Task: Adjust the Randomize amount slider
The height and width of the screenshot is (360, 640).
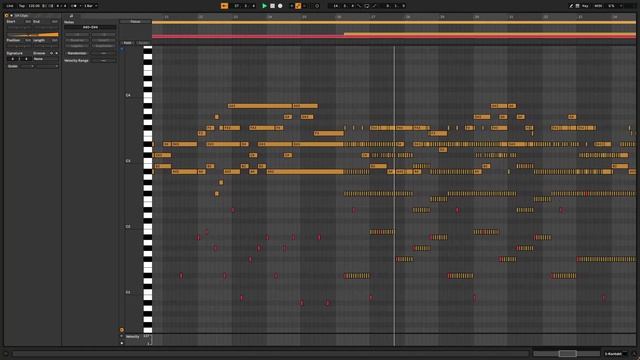Action: [103, 53]
